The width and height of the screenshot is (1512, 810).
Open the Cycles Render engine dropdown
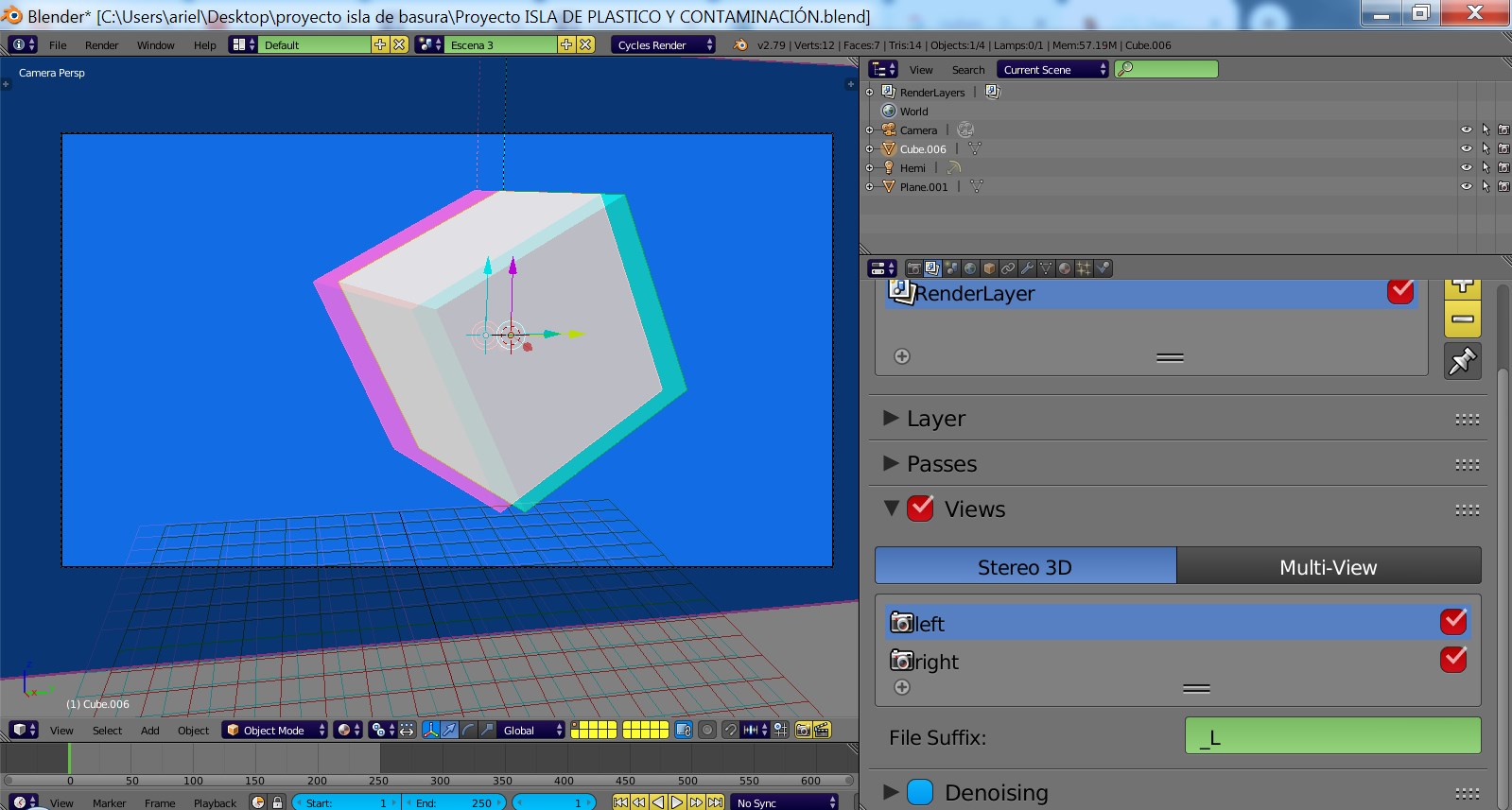pyautogui.click(x=664, y=44)
